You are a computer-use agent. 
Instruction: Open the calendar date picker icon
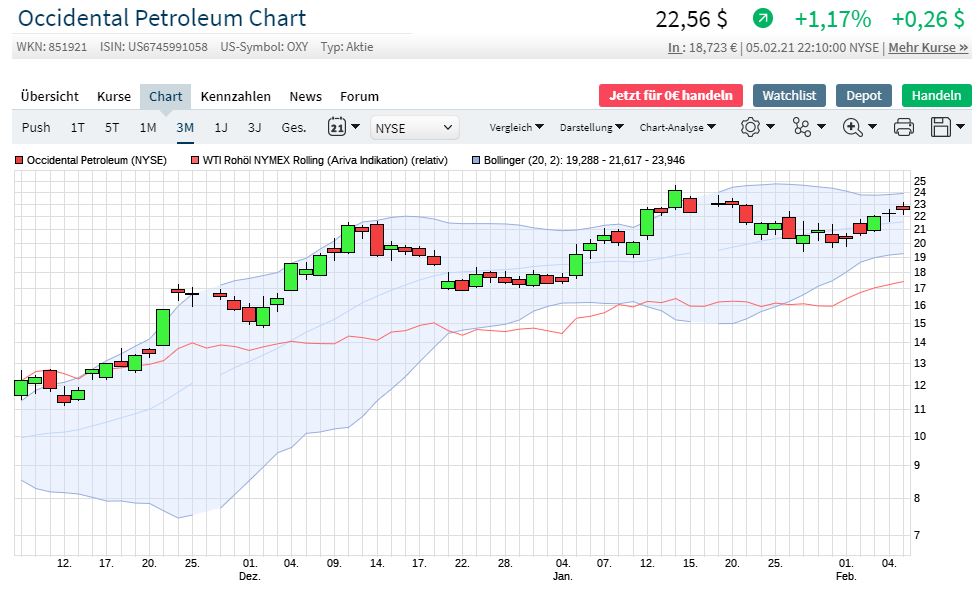click(x=336, y=127)
